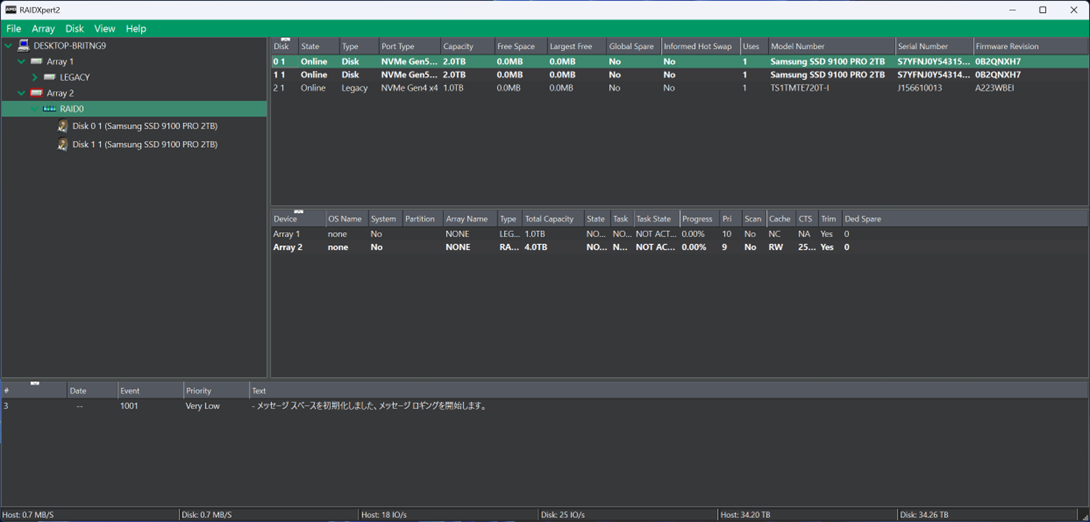The width and height of the screenshot is (1090, 522).
Task: Click the Disk 1 1 disk icon
Action: point(63,145)
